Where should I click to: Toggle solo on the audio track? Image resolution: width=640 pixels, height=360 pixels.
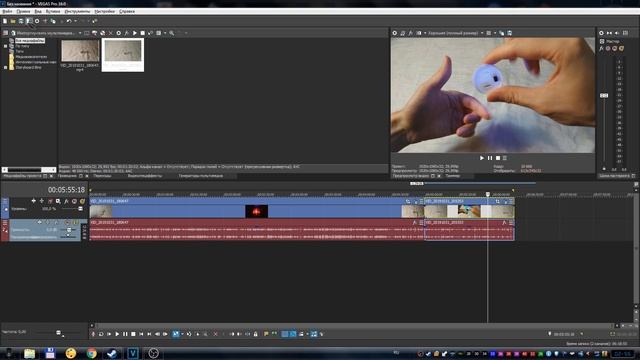[x=76, y=222]
